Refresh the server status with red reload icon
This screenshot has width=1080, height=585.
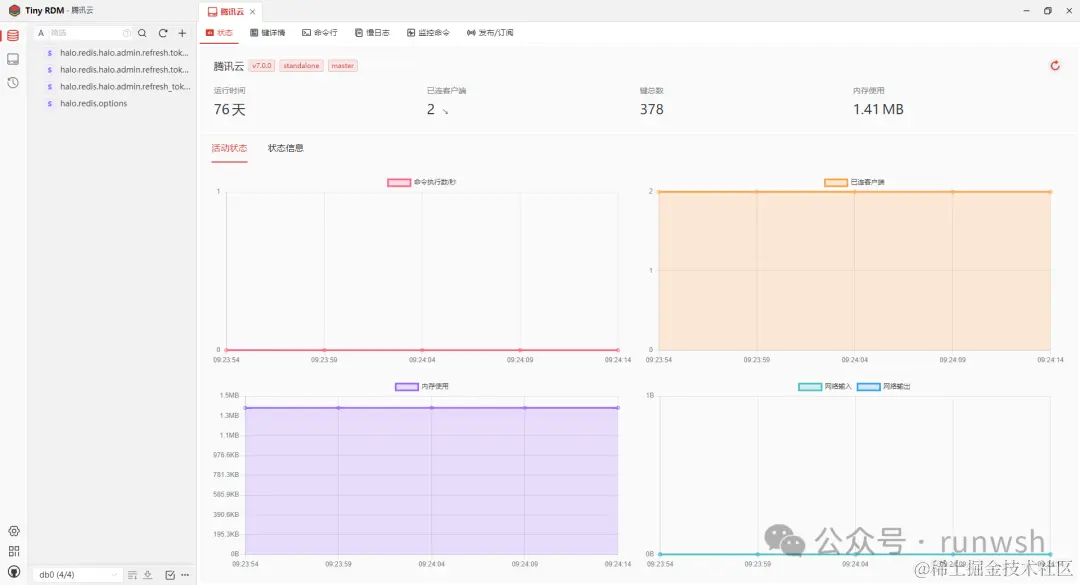1055,65
